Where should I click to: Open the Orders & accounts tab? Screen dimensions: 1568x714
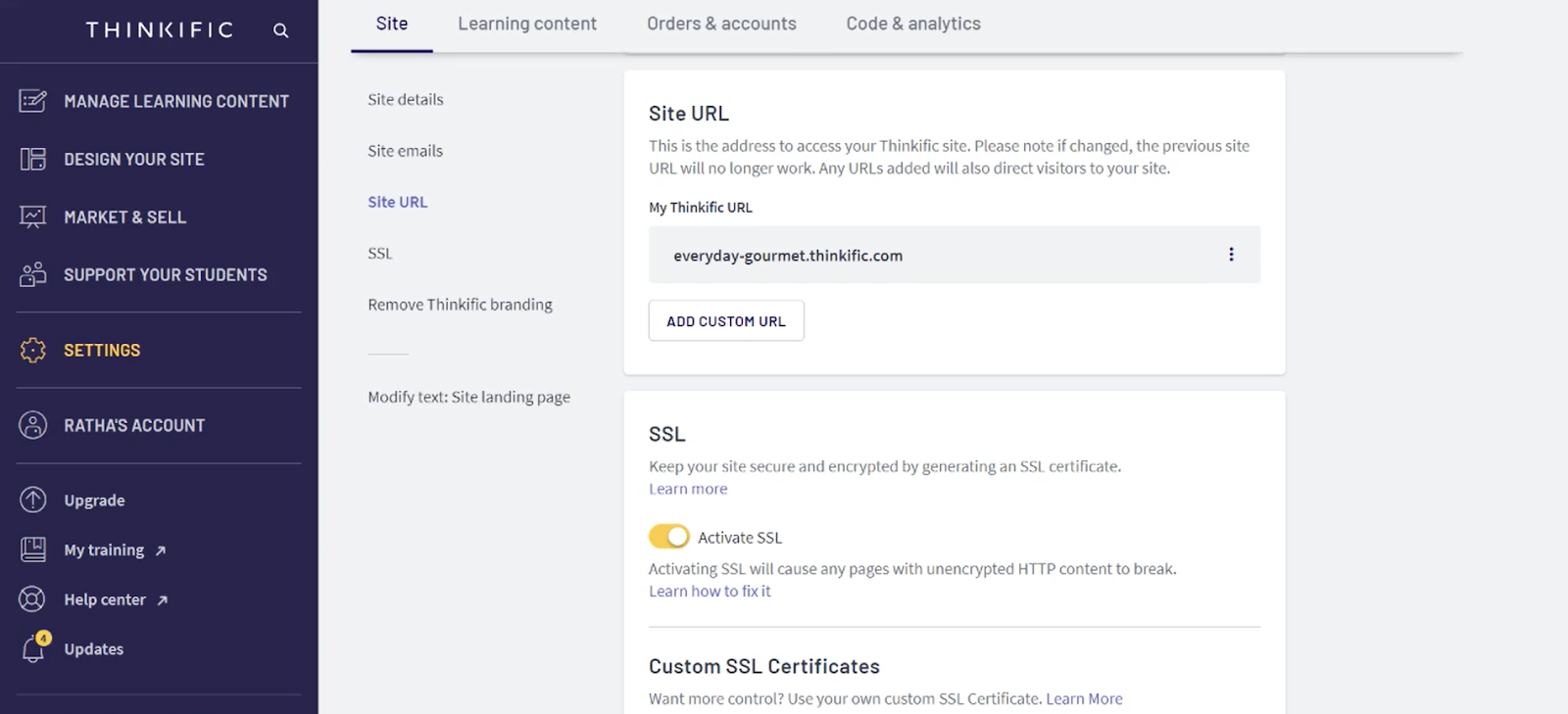pyautogui.click(x=721, y=24)
